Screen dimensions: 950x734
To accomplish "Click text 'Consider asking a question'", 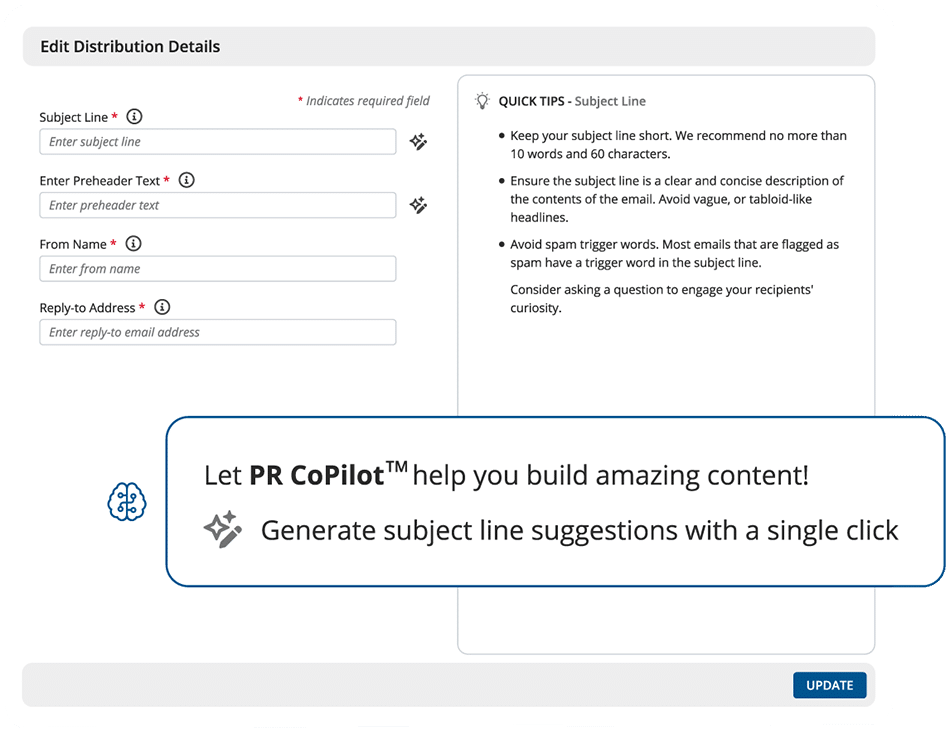I will click(662, 298).
